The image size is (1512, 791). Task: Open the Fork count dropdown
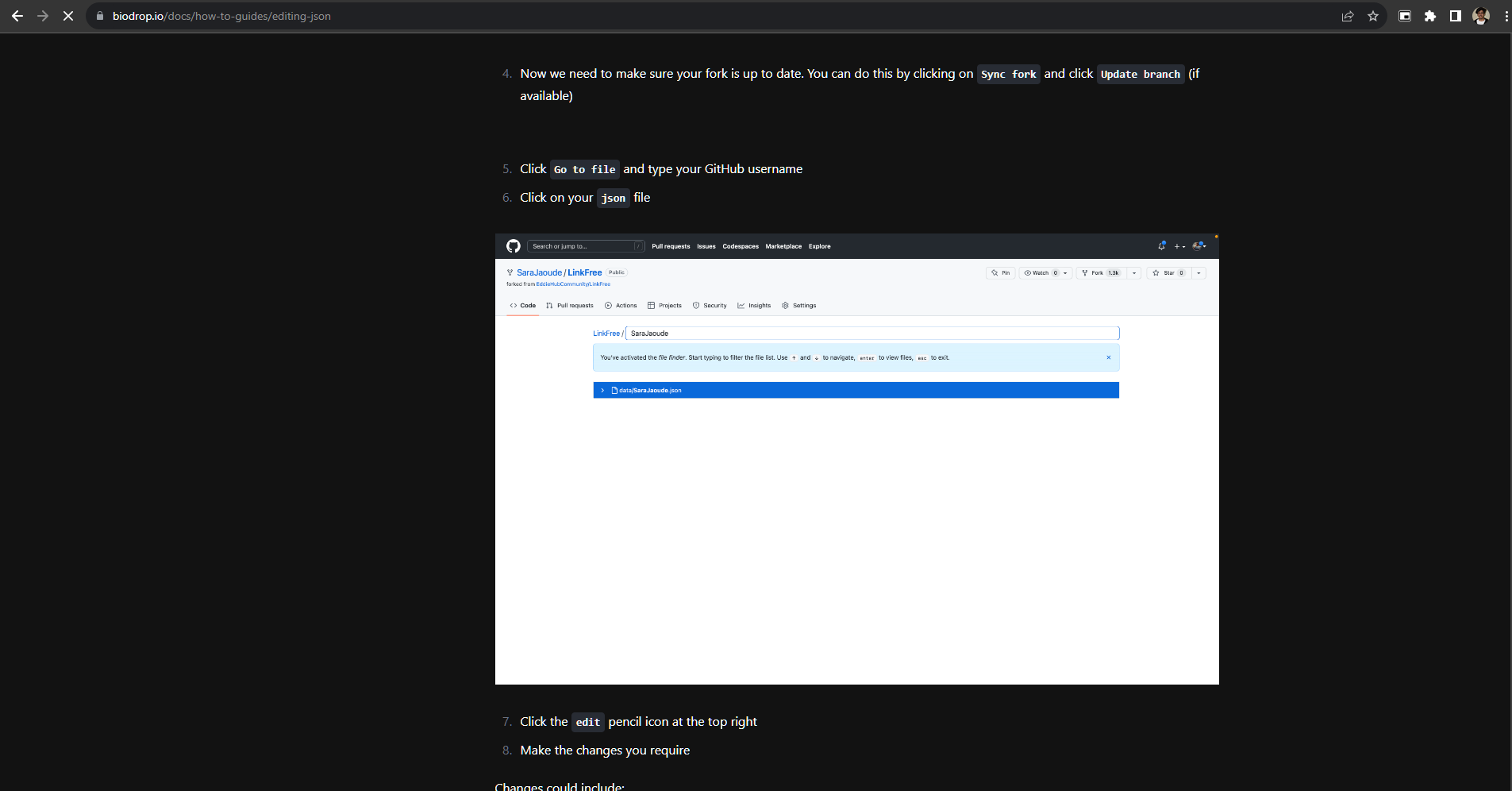tap(1133, 272)
